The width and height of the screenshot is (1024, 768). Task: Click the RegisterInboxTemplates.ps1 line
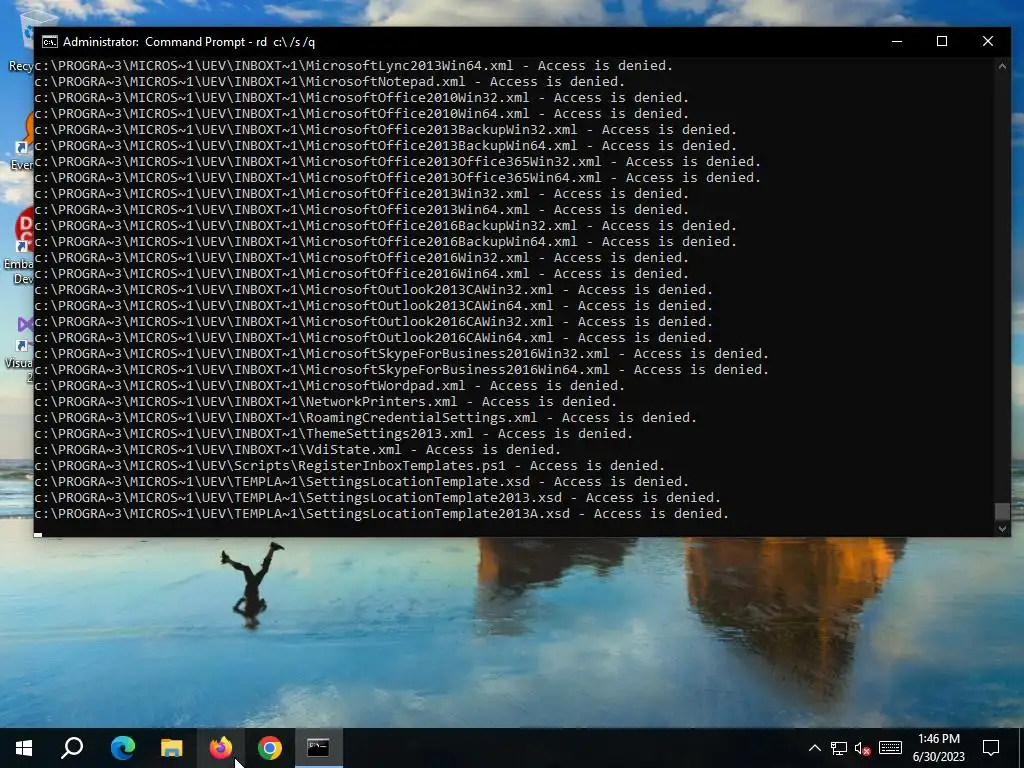[x=349, y=466]
